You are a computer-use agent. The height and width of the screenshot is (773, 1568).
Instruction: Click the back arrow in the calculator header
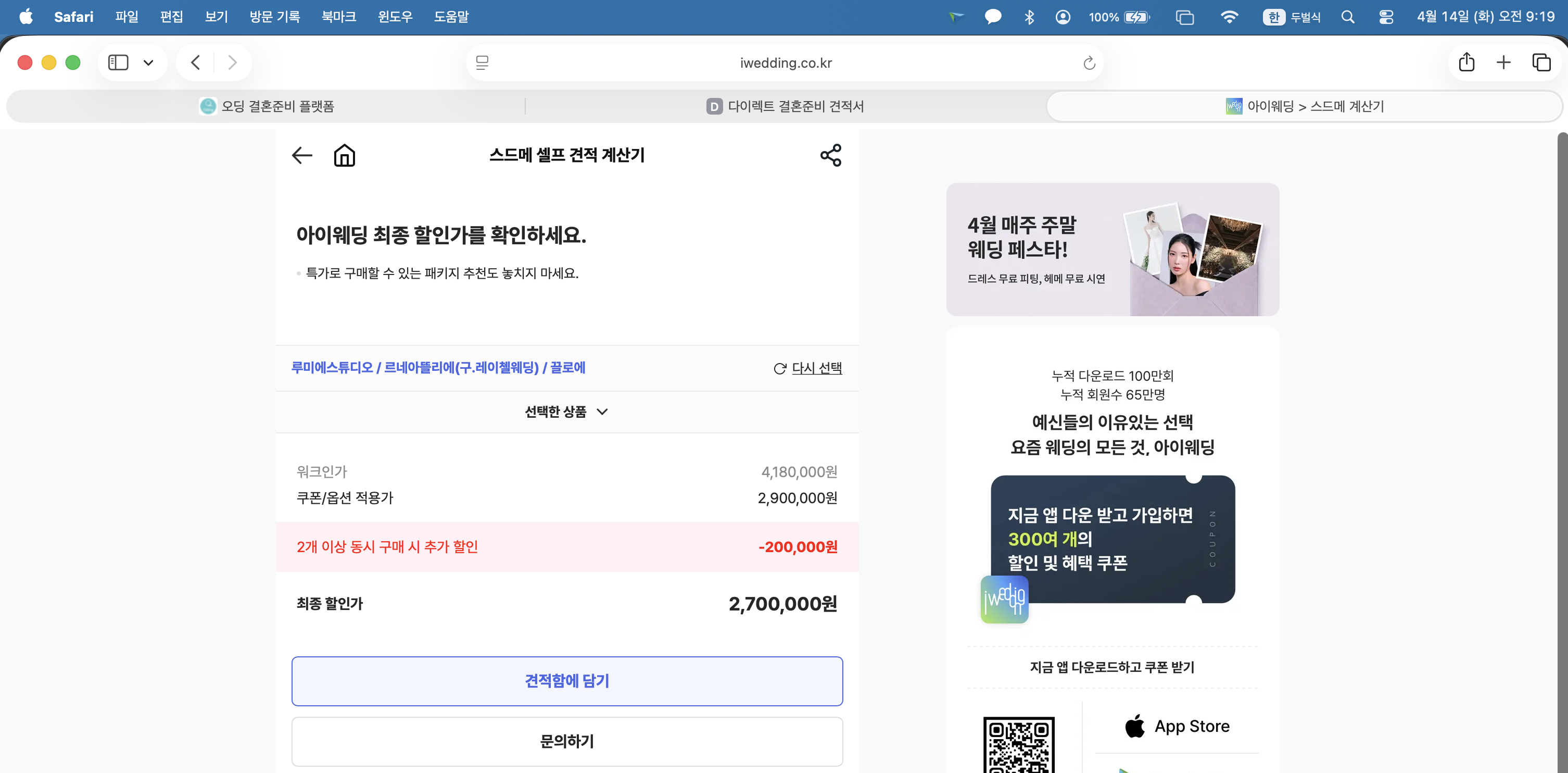(302, 156)
